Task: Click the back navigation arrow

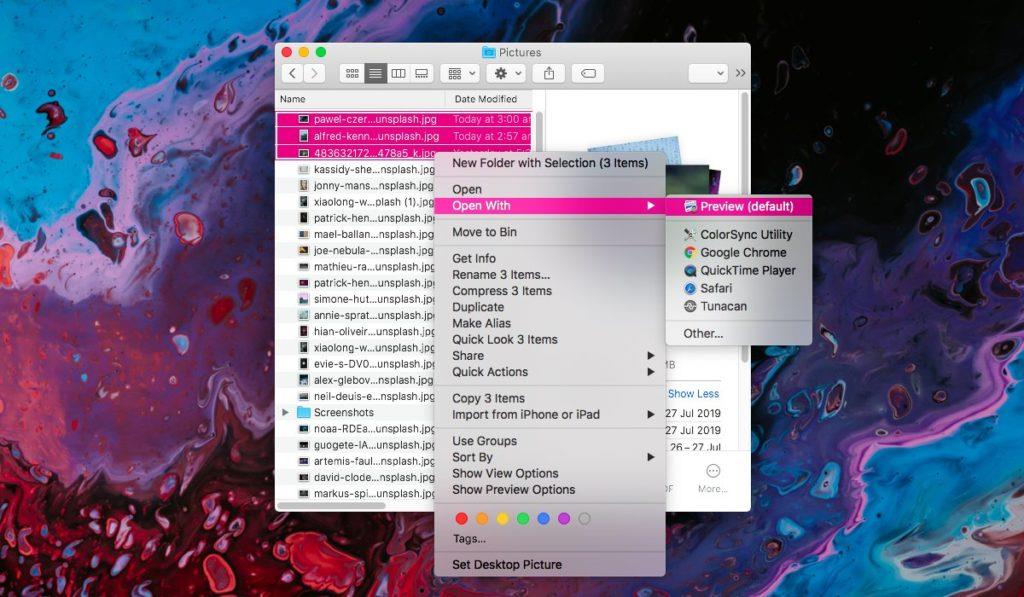Action: (x=290, y=72)
